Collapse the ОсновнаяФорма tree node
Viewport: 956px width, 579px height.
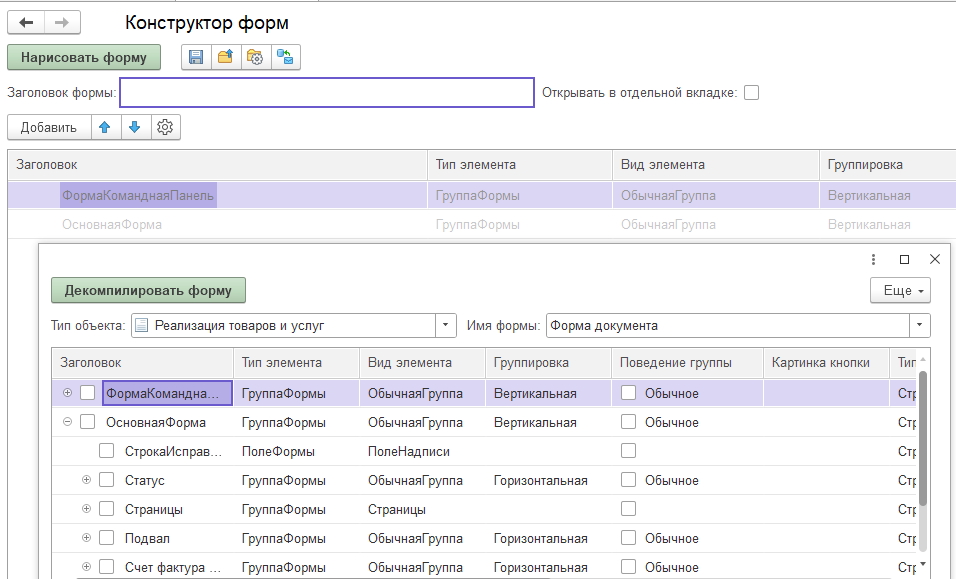[67, 422]
